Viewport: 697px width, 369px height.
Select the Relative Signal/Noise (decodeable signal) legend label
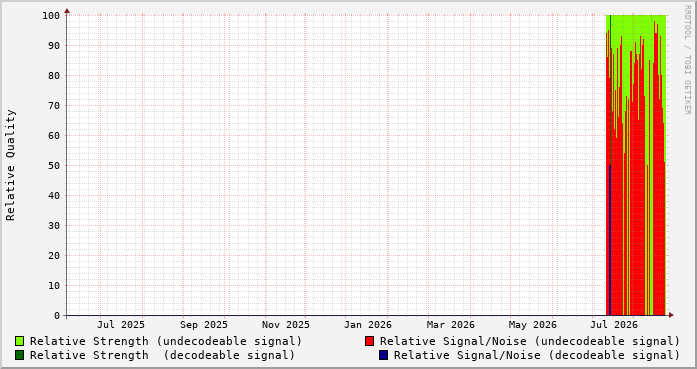(537, 355)
